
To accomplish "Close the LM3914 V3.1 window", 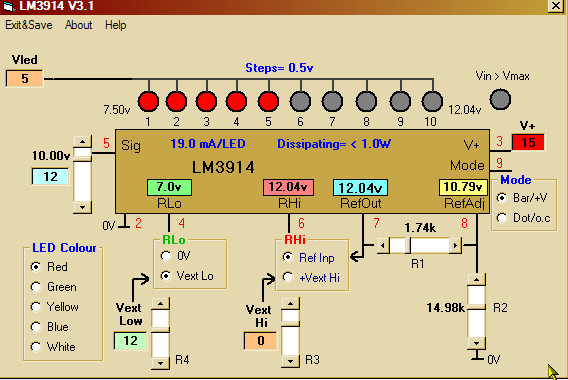I will pos(556,6).
